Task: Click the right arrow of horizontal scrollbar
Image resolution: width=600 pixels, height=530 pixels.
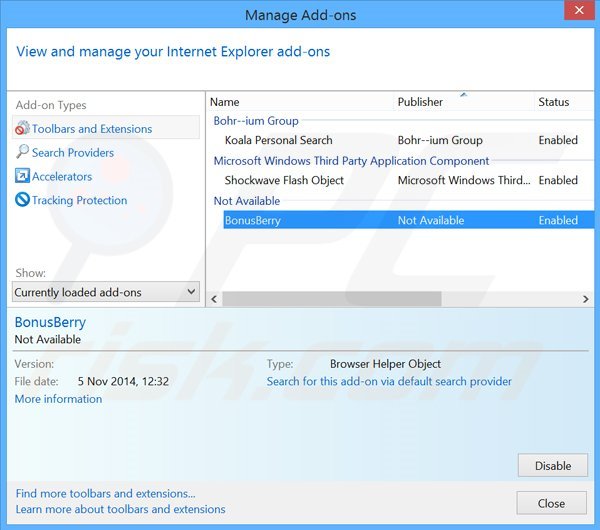Action: pos(585,299)
